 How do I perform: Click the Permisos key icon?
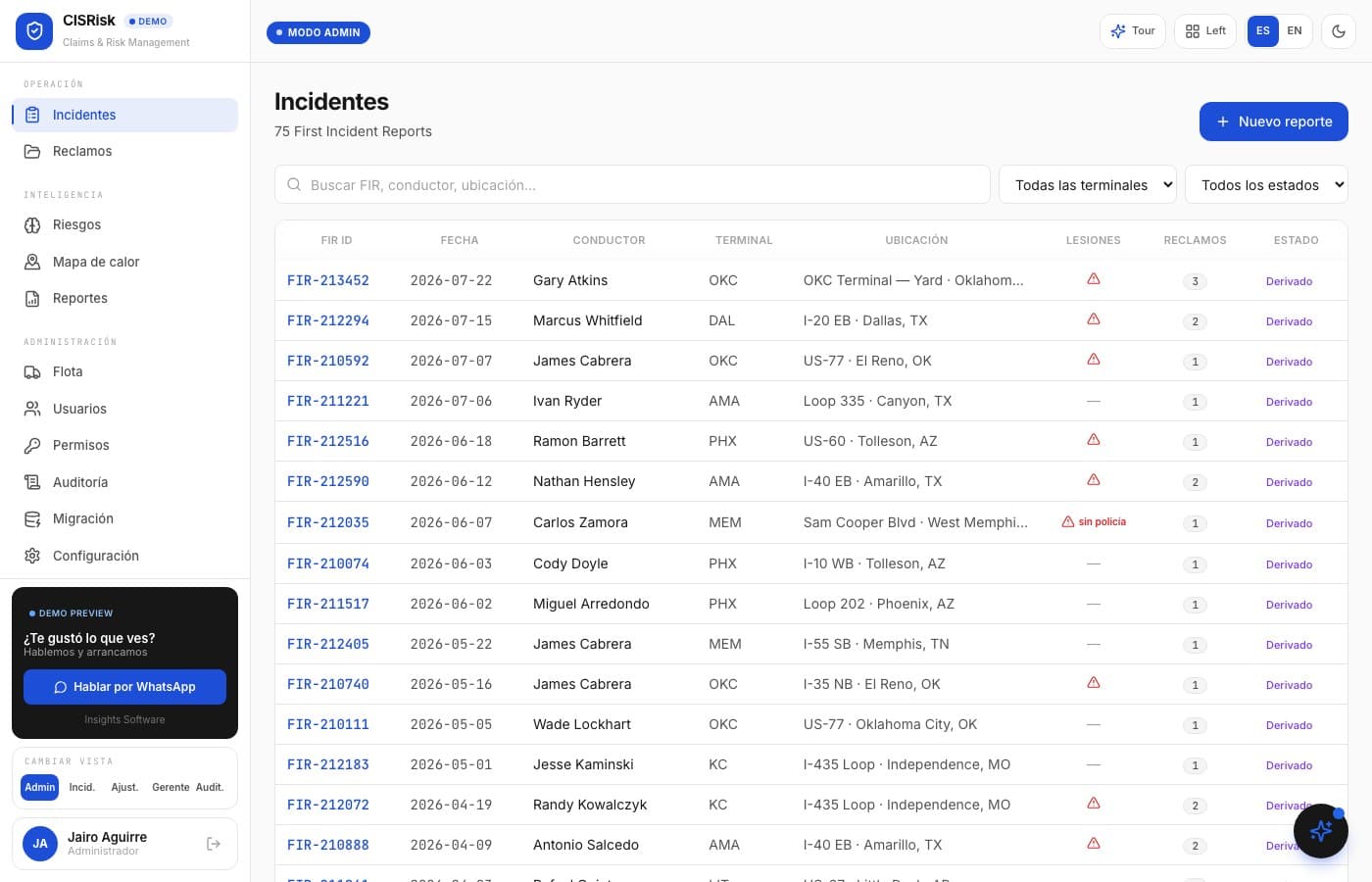point(32,445)
